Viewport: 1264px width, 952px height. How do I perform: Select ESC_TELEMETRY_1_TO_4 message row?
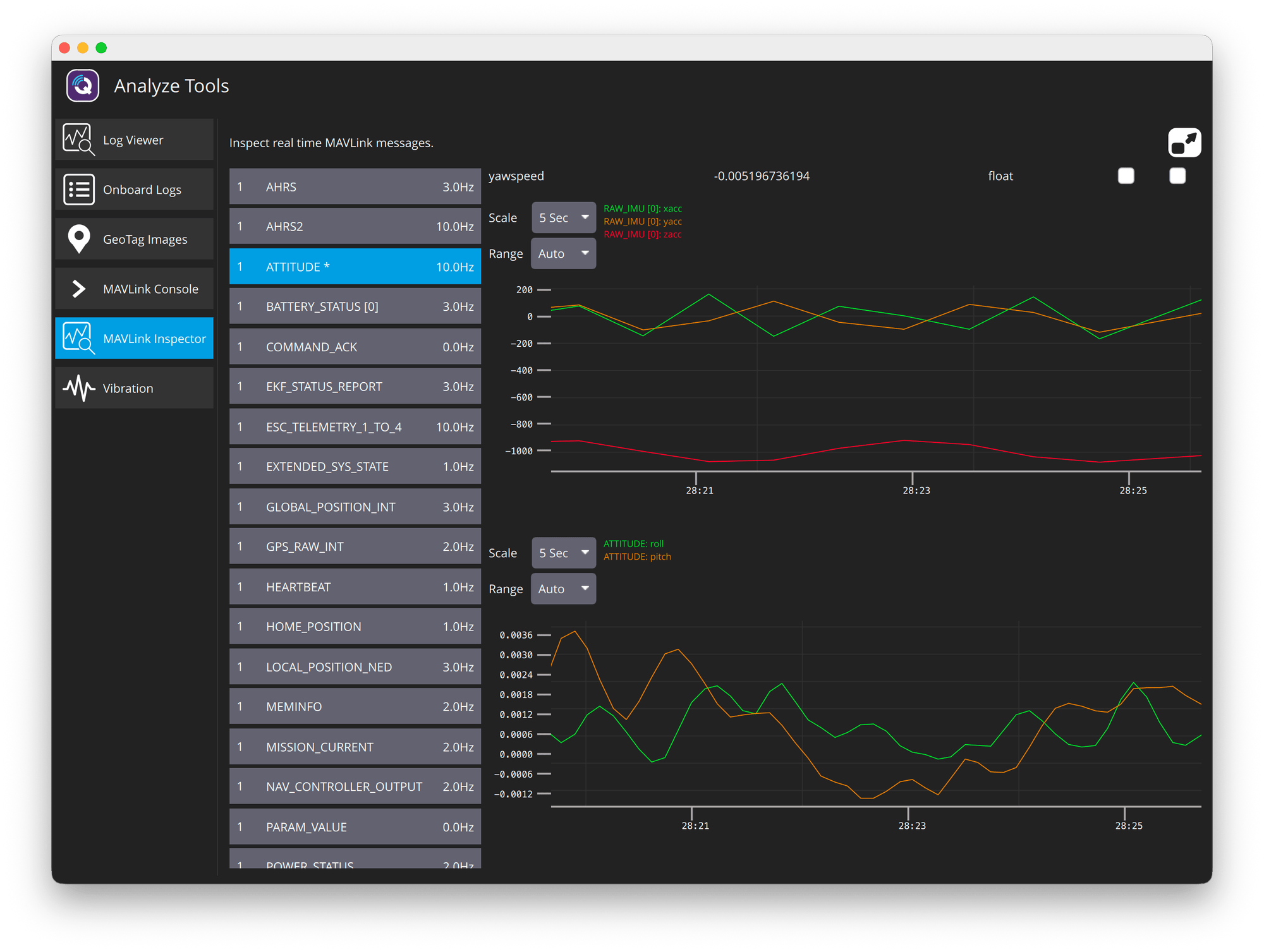pyautogui.click(x=355, y=426)
